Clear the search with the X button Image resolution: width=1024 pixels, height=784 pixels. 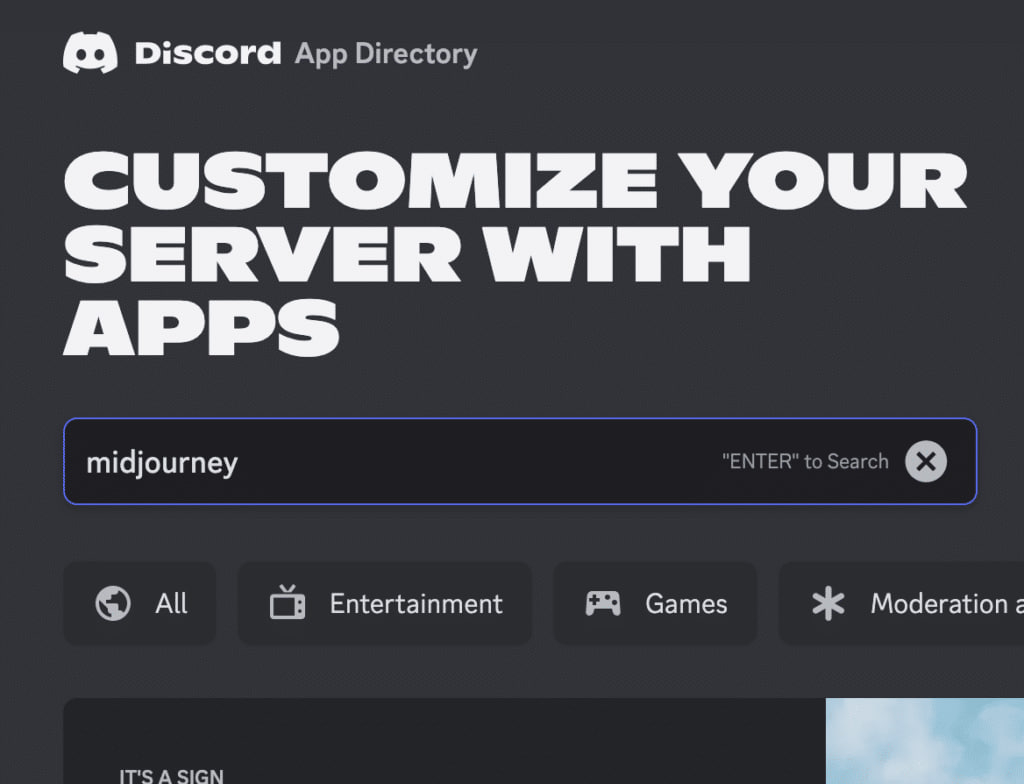tap(926, 462)
